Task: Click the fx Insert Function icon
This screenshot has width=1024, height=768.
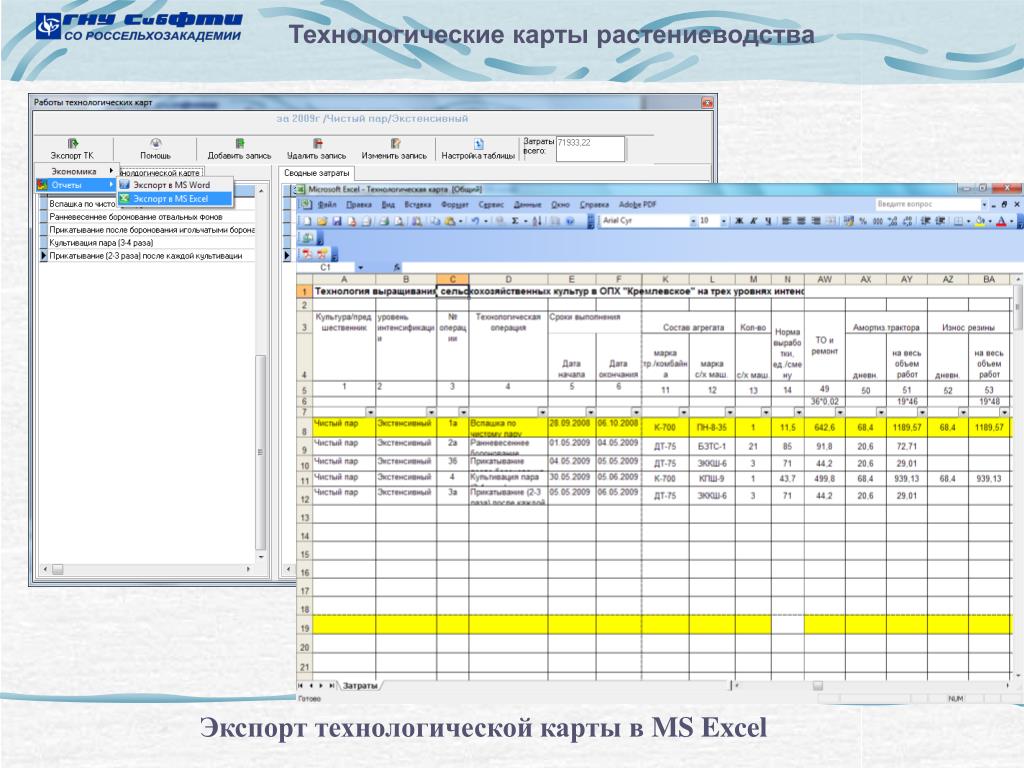Action: coord(396,267)
